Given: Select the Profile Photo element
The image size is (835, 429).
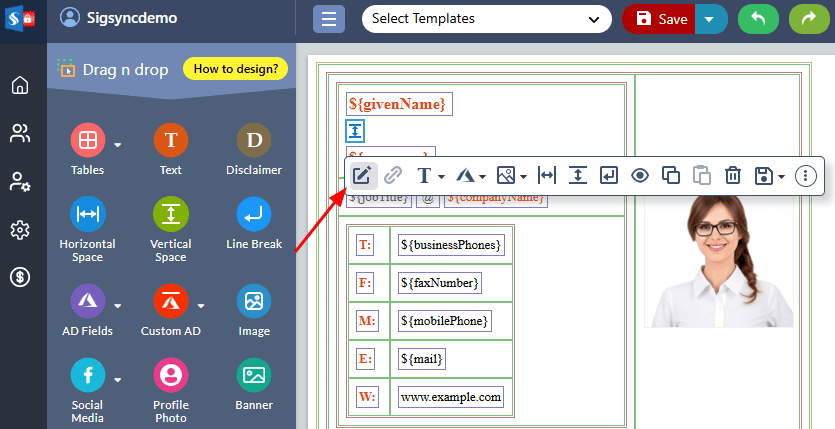Looking at the screenshot, I should pos(171,389).
